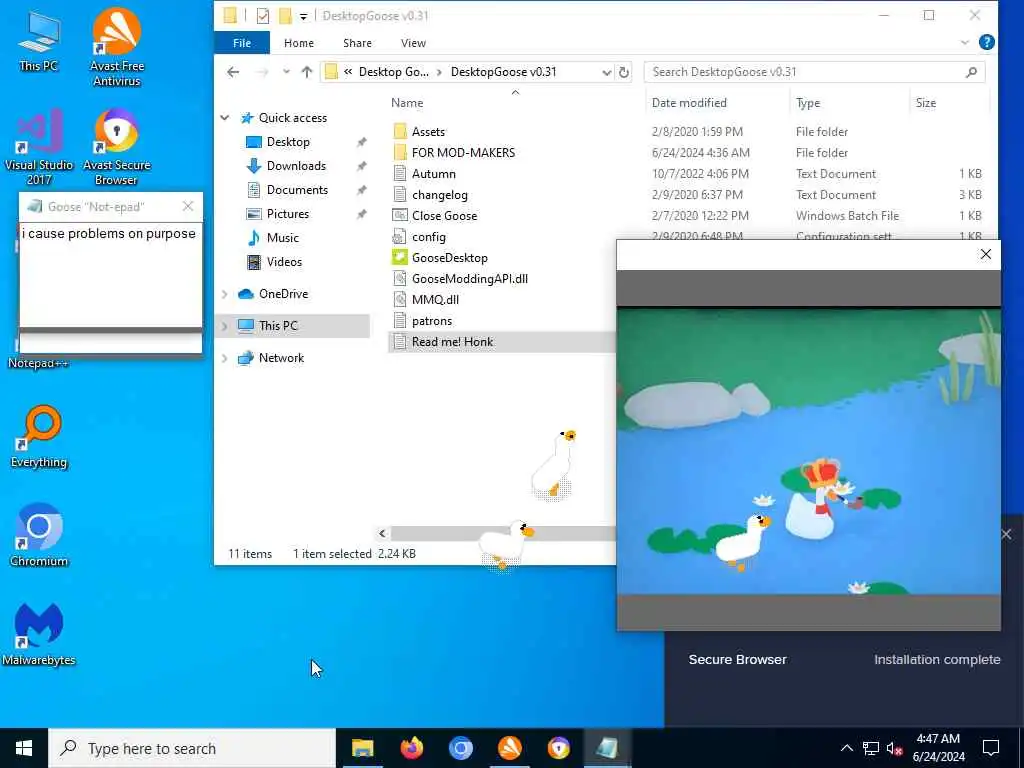Expand the OneDrive tree node
Image resolution: width=1024 pixels, height=768 pixels.
point(225,294)
